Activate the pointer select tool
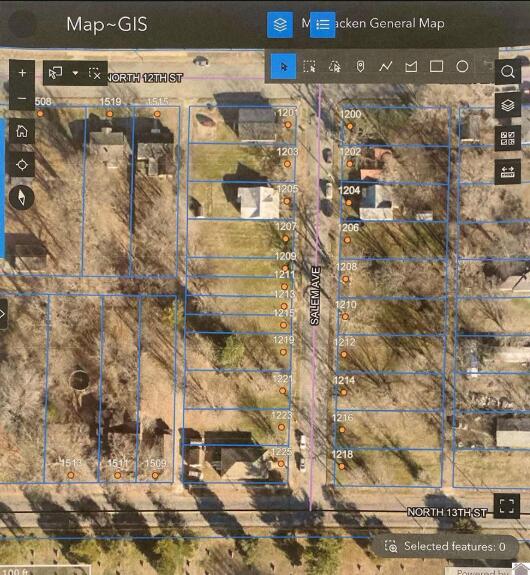Image resolution: width=530 pixels, height=575 pixels. 284,66
